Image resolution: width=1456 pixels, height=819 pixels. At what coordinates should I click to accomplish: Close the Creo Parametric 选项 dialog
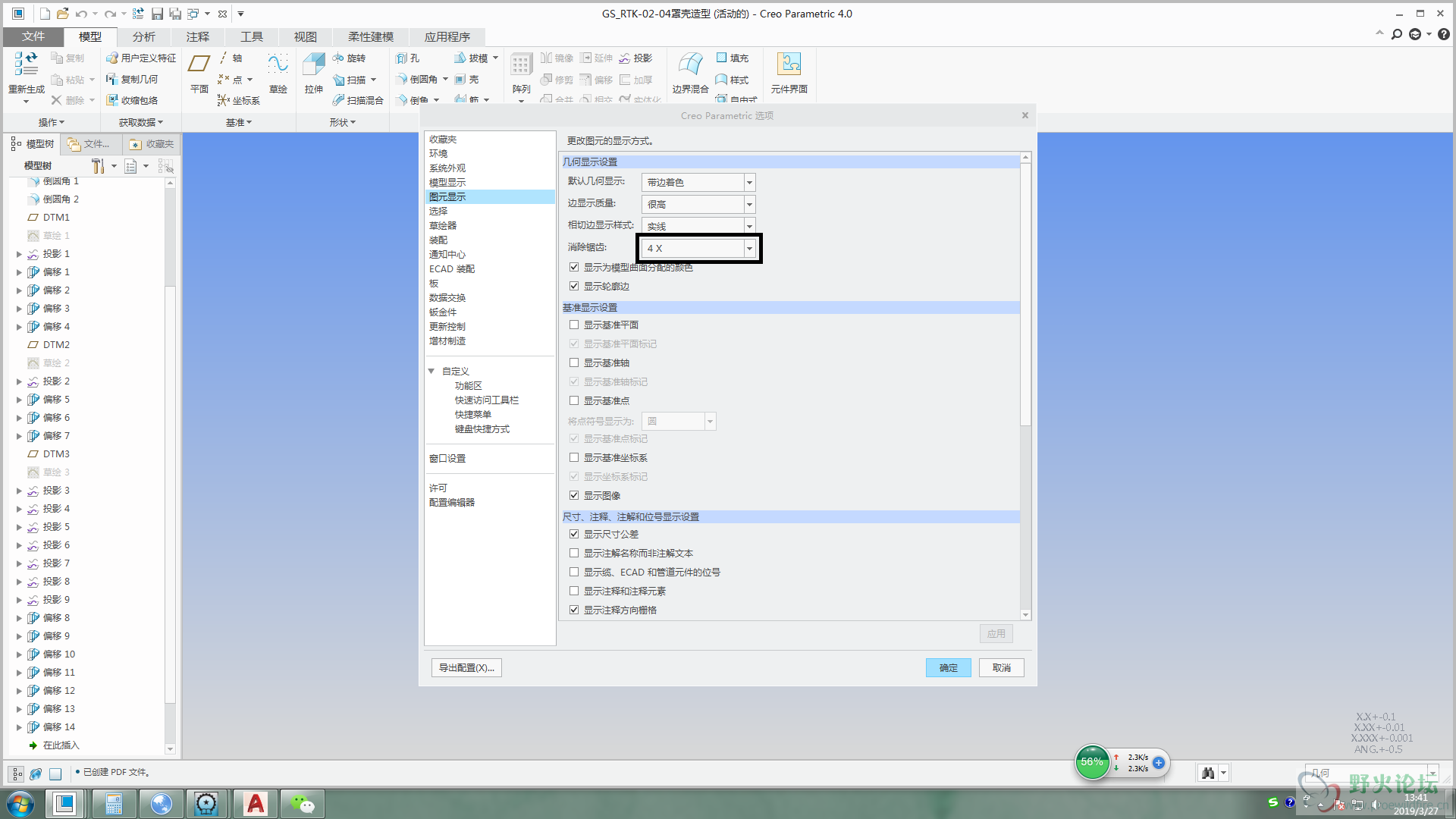pyautogui.click(x=1025, y=115)
